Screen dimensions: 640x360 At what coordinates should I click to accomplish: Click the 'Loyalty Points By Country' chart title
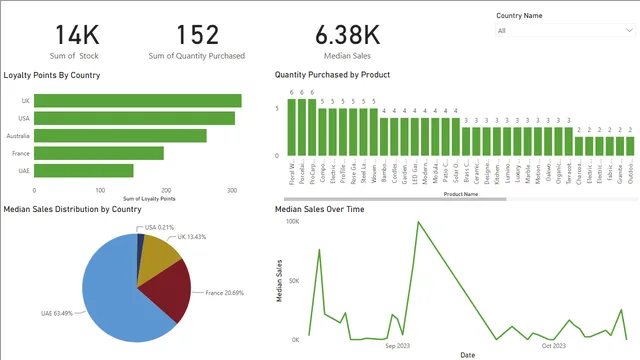point(52,75)
